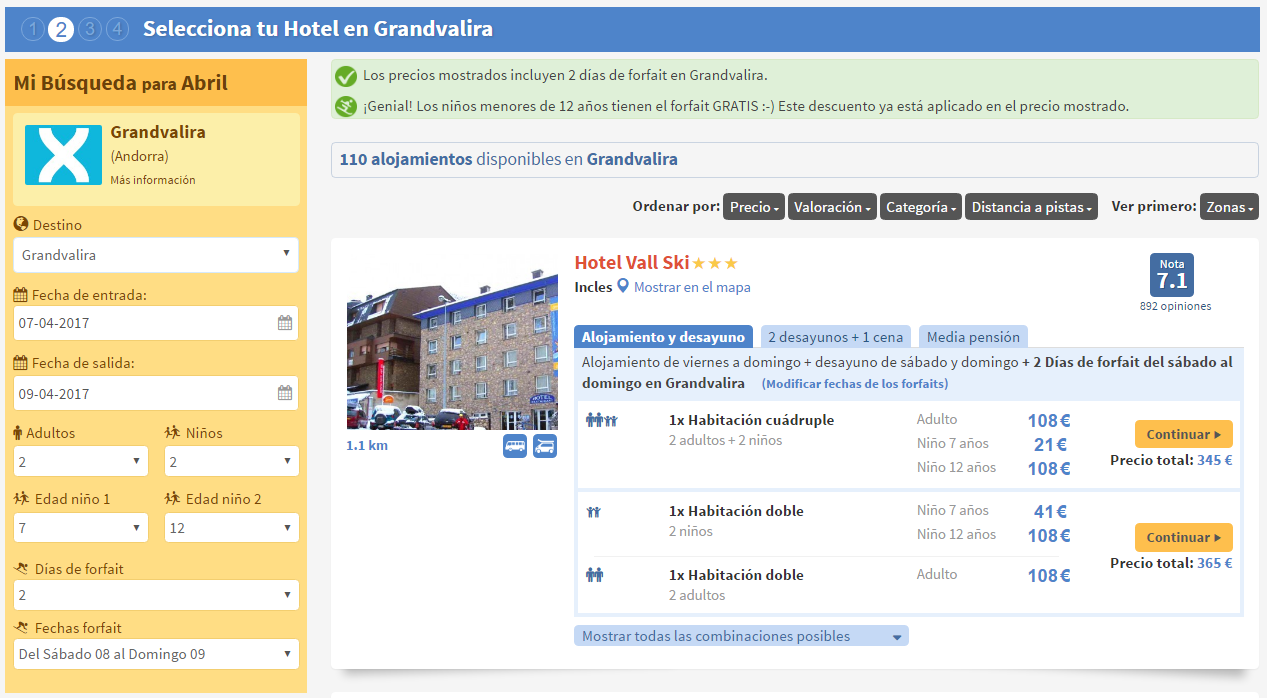The height and width of the screenshot is (698, 1267).
Task: Click the parking/car icon under hotel photo
Action: click(x=545, y=446)
